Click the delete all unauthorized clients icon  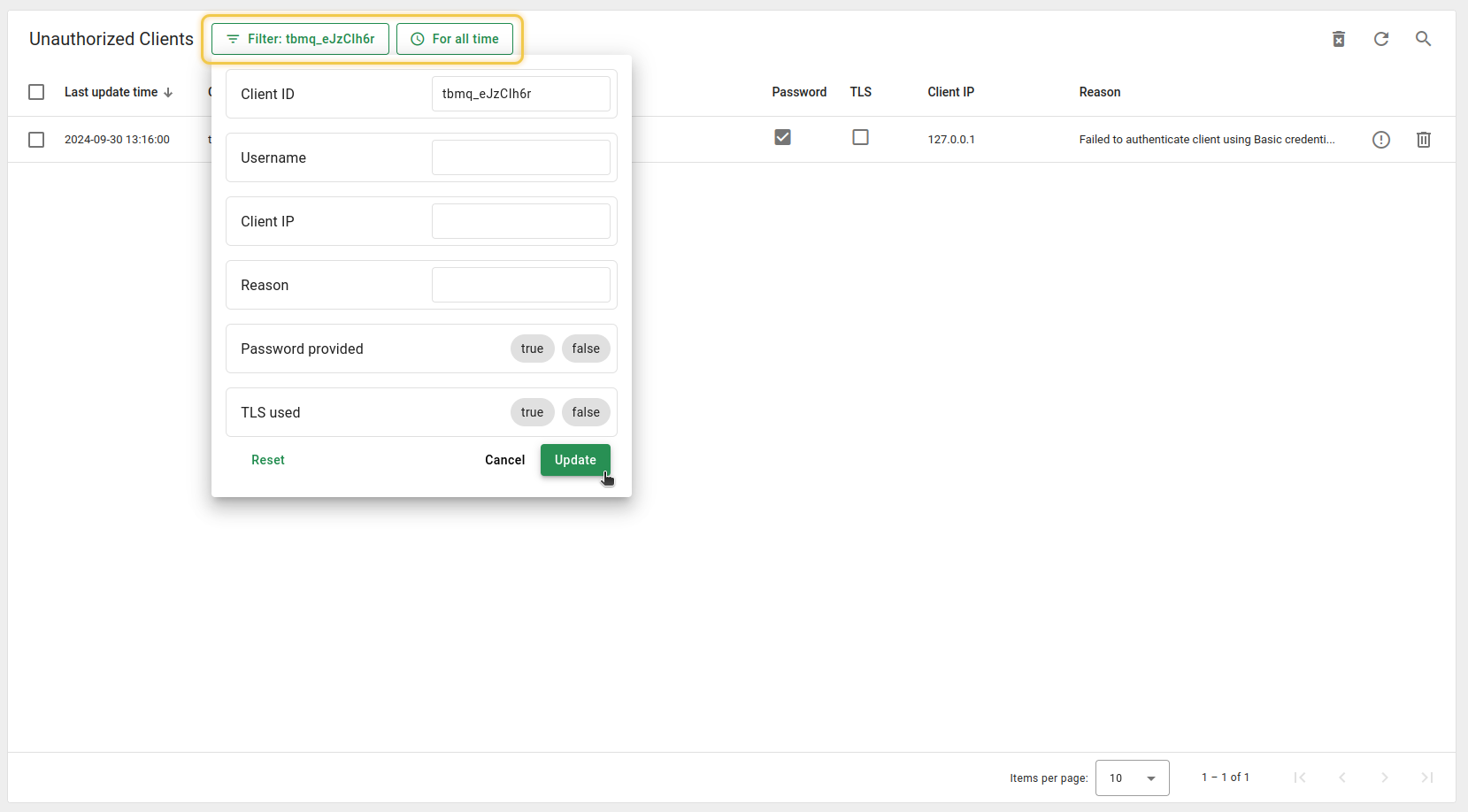1339,39
